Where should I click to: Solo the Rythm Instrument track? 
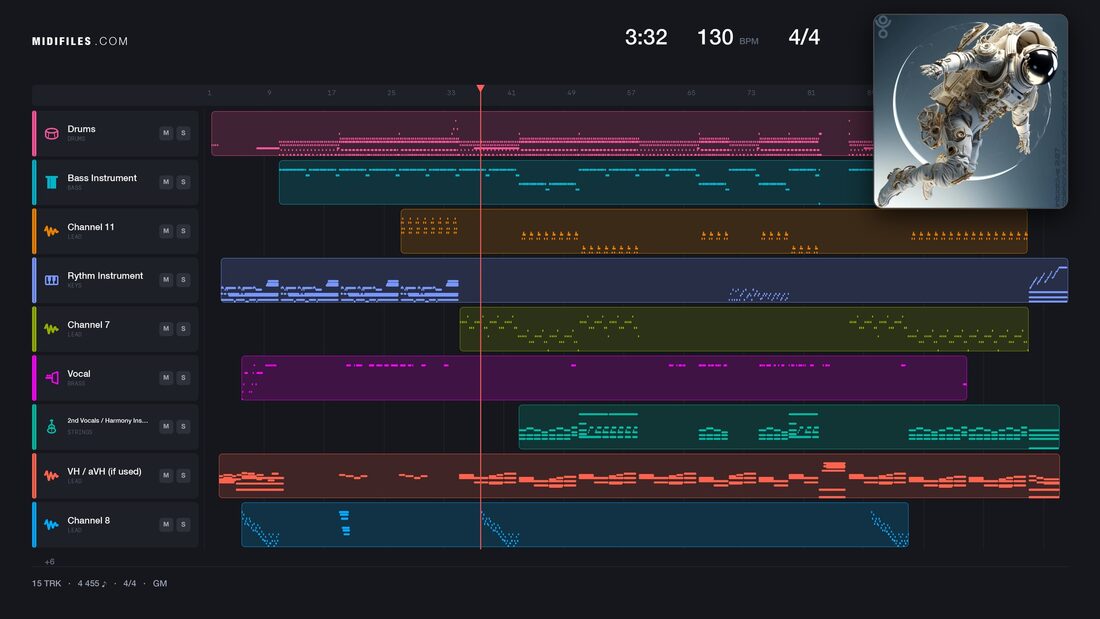coord(183,279)
